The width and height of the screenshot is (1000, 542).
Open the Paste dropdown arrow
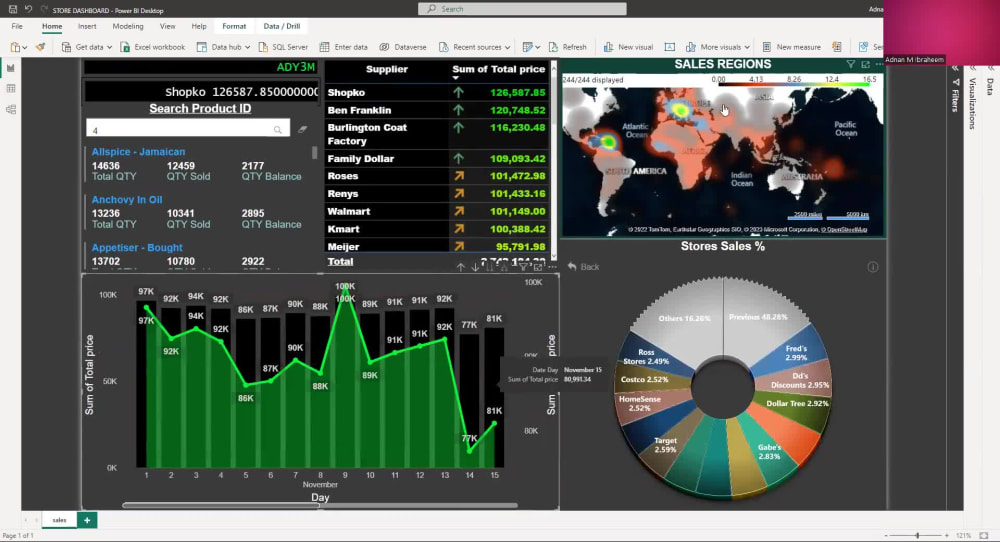(x=24, y=48)
